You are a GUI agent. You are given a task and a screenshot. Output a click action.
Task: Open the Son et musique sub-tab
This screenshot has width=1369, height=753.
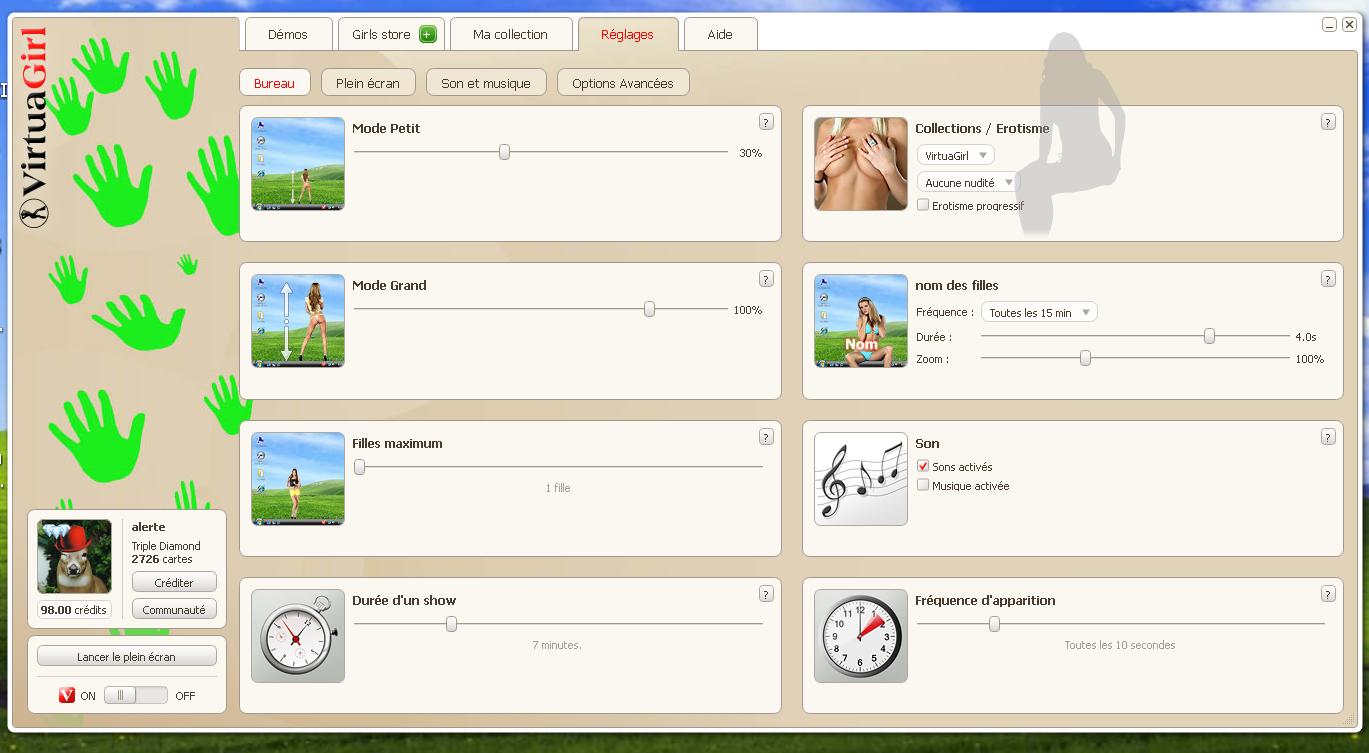486,83
